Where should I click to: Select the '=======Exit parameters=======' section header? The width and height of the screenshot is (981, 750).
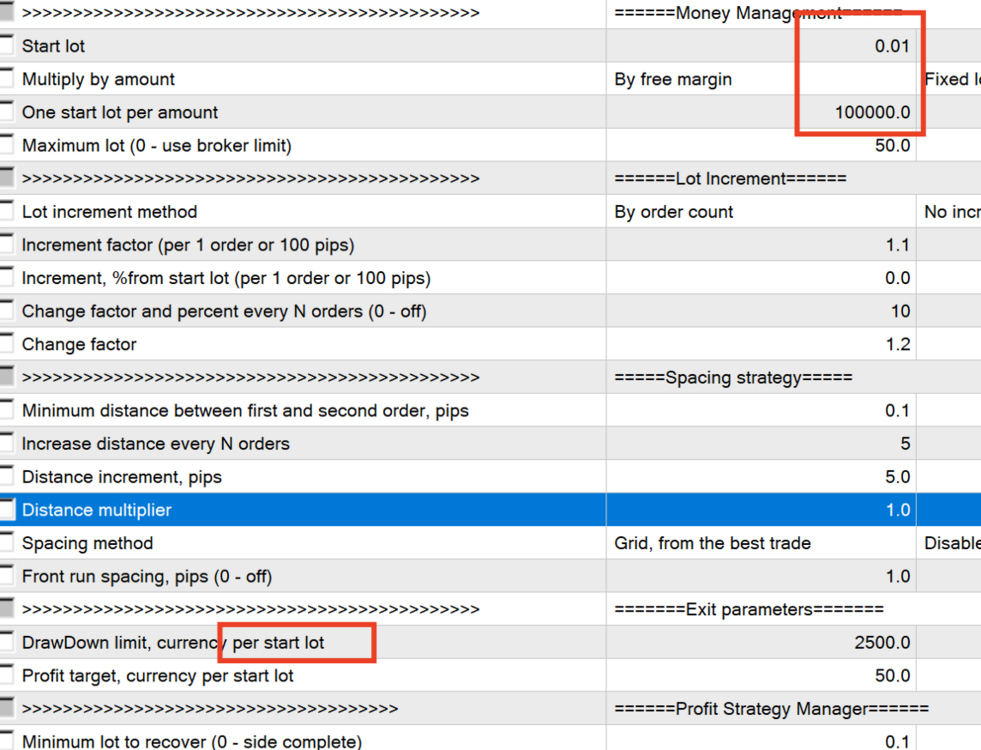point(749,610)
